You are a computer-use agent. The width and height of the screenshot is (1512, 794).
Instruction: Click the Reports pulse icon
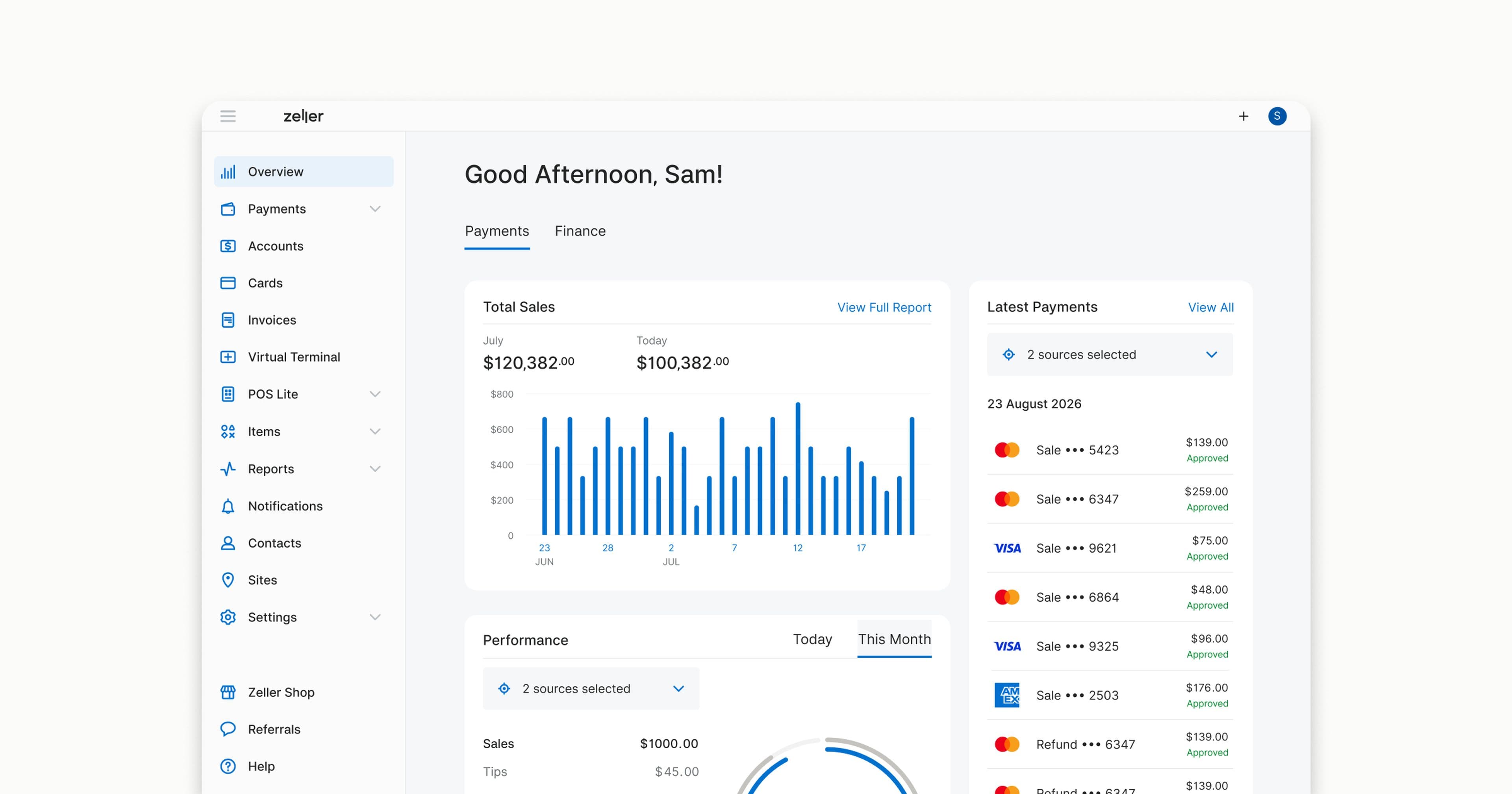[x=228, y=469]
